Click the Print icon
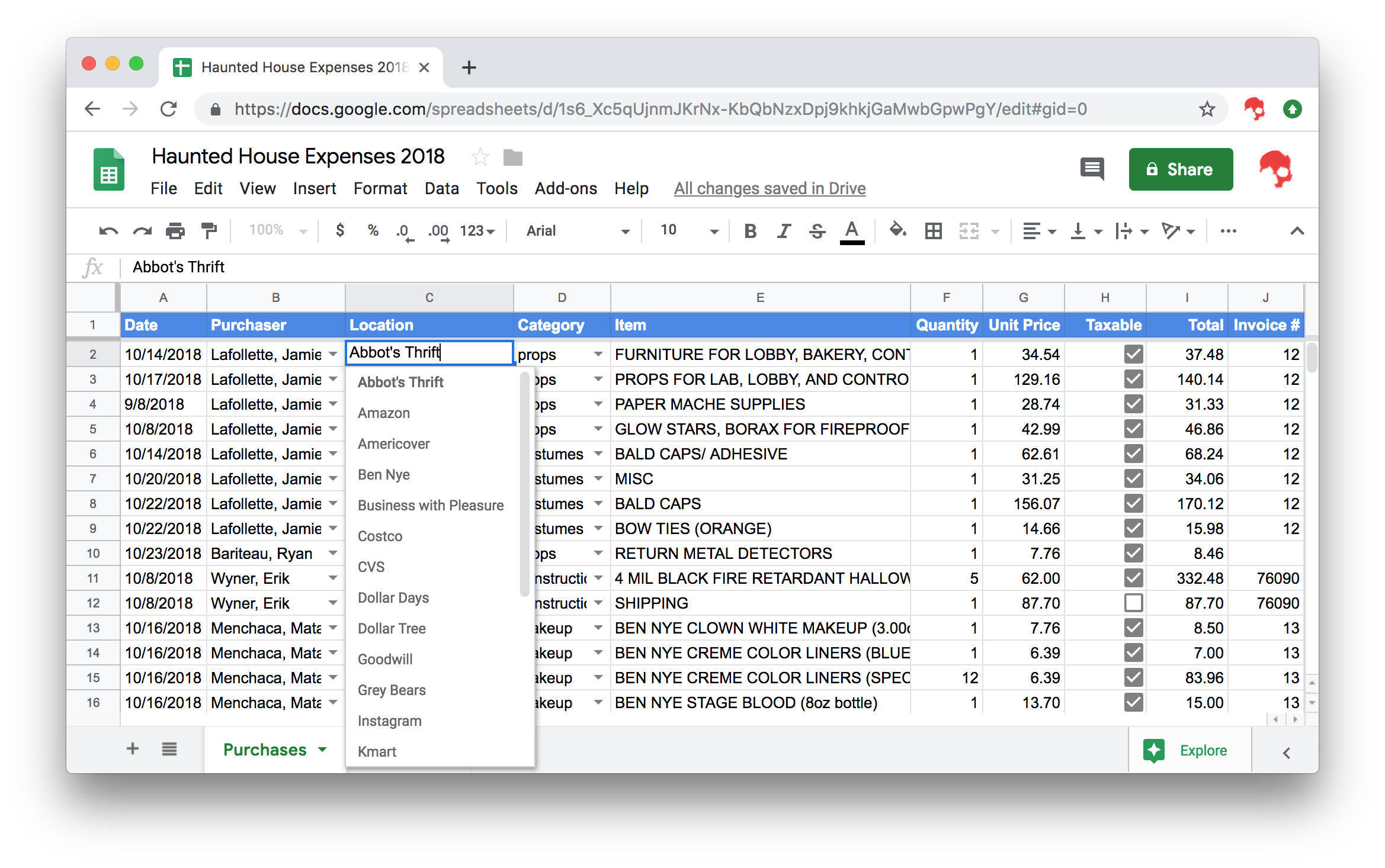Viewport: 1385px width, 868px height. pos(175,231)
